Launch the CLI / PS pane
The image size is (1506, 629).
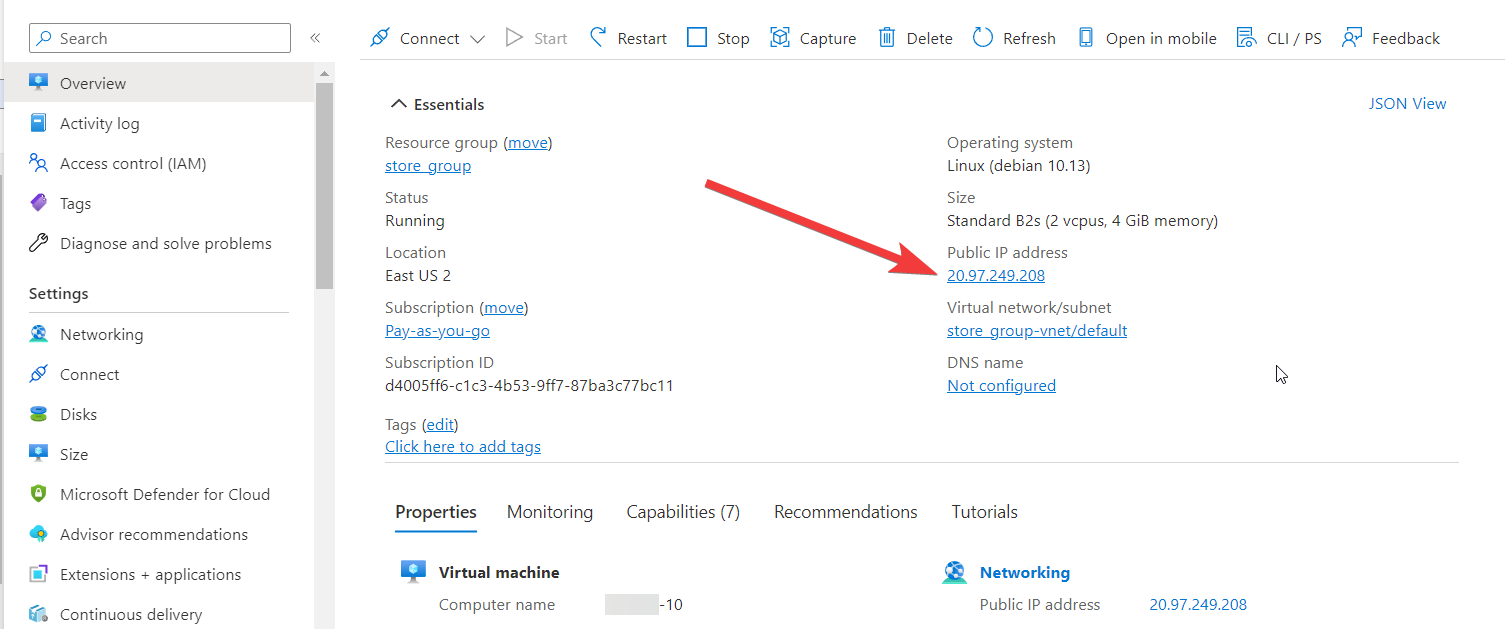coord(1278,37)
